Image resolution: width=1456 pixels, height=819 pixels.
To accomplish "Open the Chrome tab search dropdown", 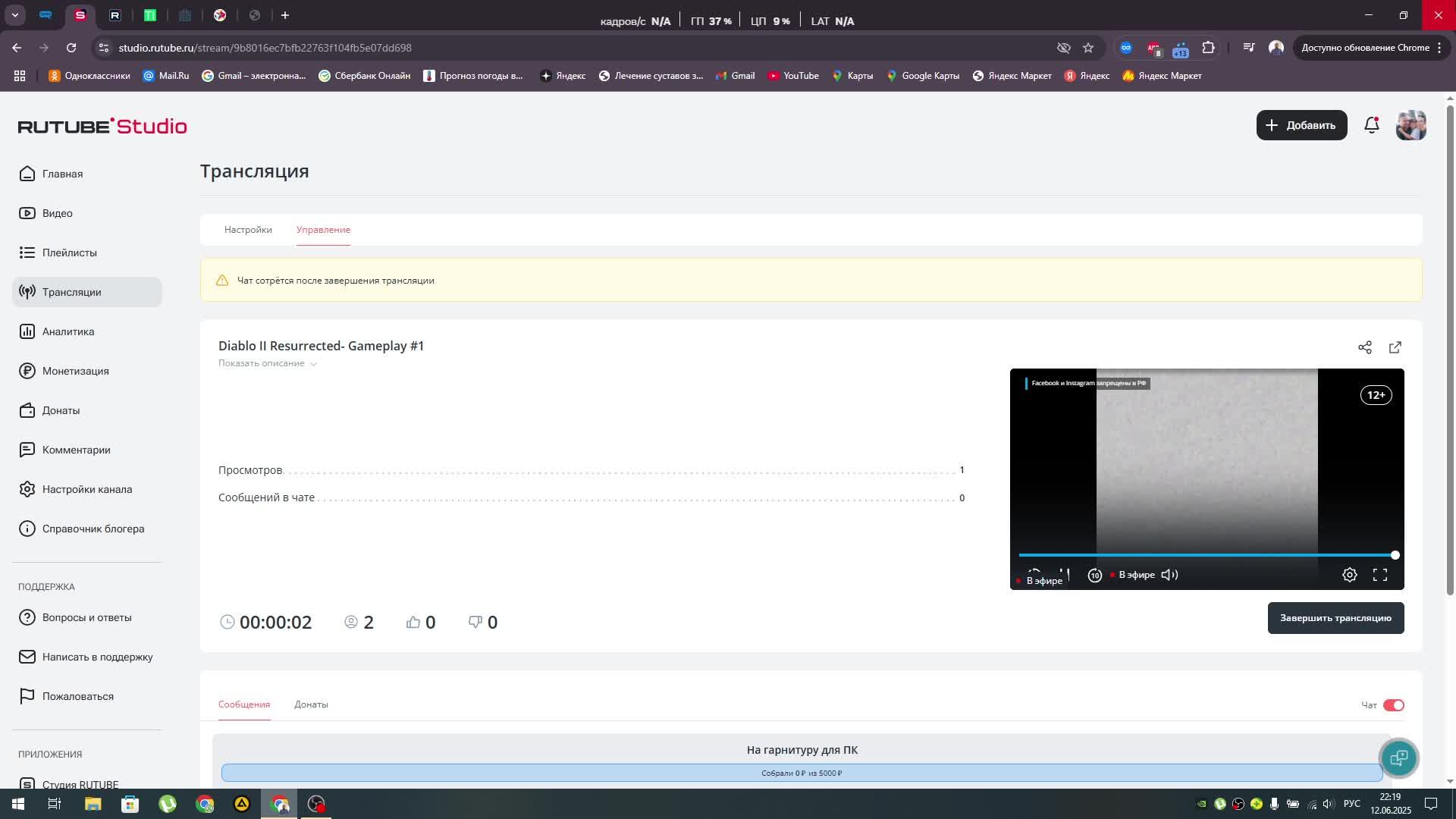I will tap(14, 15).
